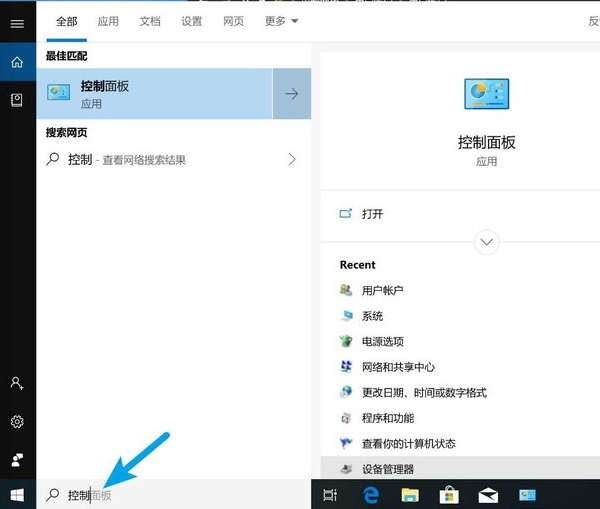Viewport: 600px width, 509px height.
Task: Click the hamburger menu icon in sidebar
Action: point(17,23)
